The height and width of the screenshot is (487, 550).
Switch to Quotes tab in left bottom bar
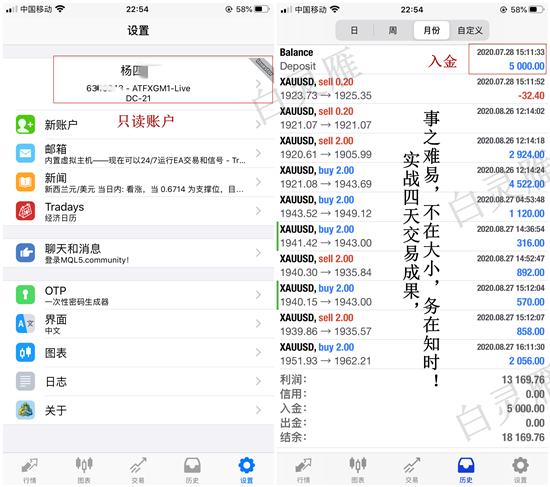click(29, 470)
